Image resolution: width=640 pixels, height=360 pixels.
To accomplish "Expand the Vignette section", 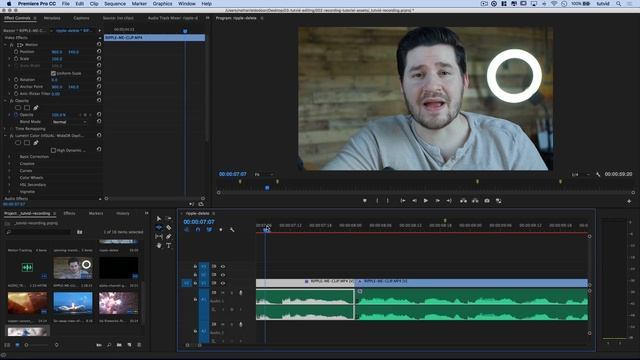I will point(9,191).
